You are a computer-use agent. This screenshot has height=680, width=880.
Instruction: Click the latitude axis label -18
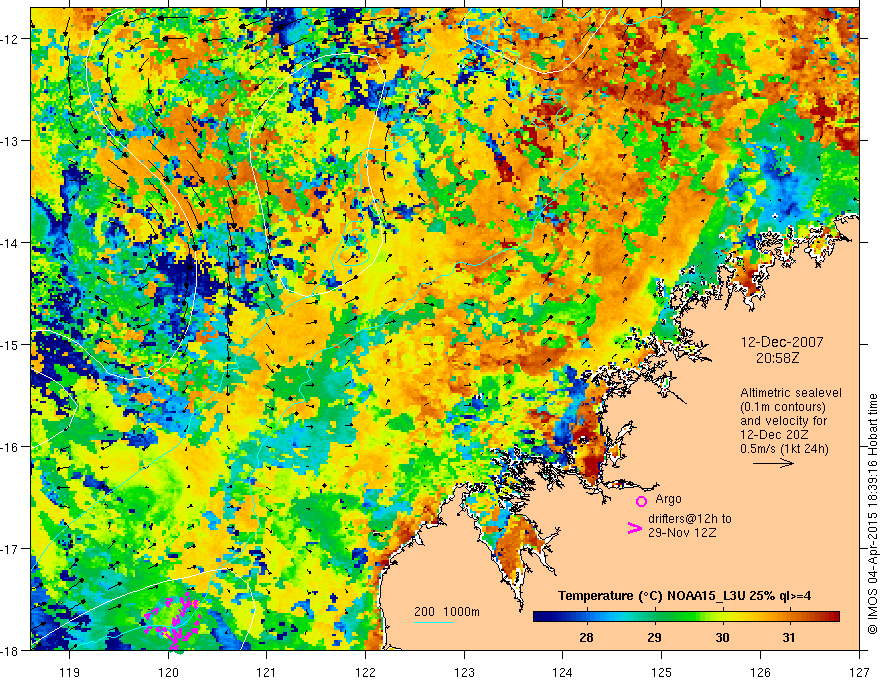pos(11,650)
